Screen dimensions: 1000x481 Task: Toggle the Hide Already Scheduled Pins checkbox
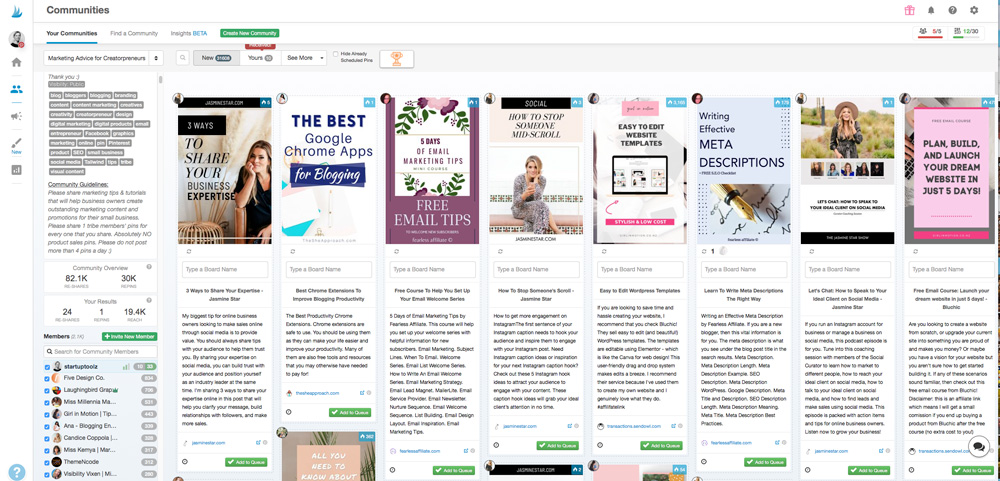[x=336, y=54]
